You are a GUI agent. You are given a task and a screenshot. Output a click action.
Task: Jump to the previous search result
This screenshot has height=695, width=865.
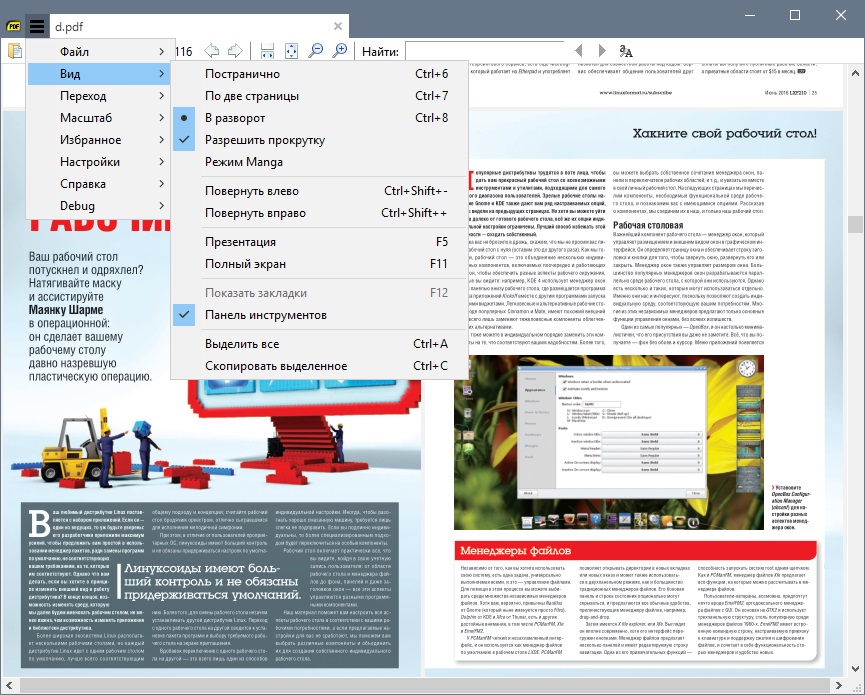[578, 51]
